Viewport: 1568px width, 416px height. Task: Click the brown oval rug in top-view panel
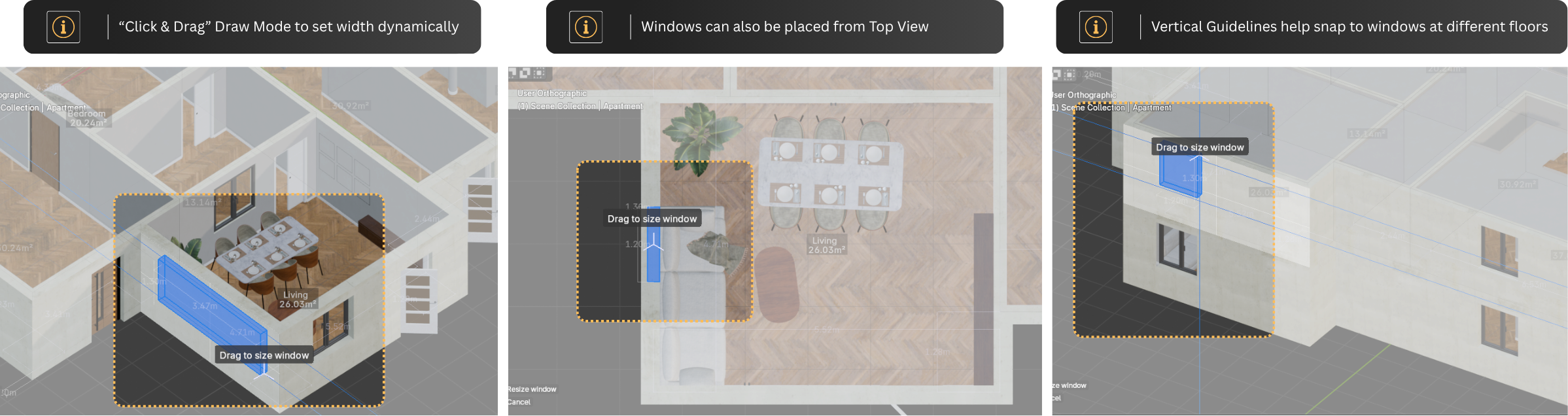(776, 284)
